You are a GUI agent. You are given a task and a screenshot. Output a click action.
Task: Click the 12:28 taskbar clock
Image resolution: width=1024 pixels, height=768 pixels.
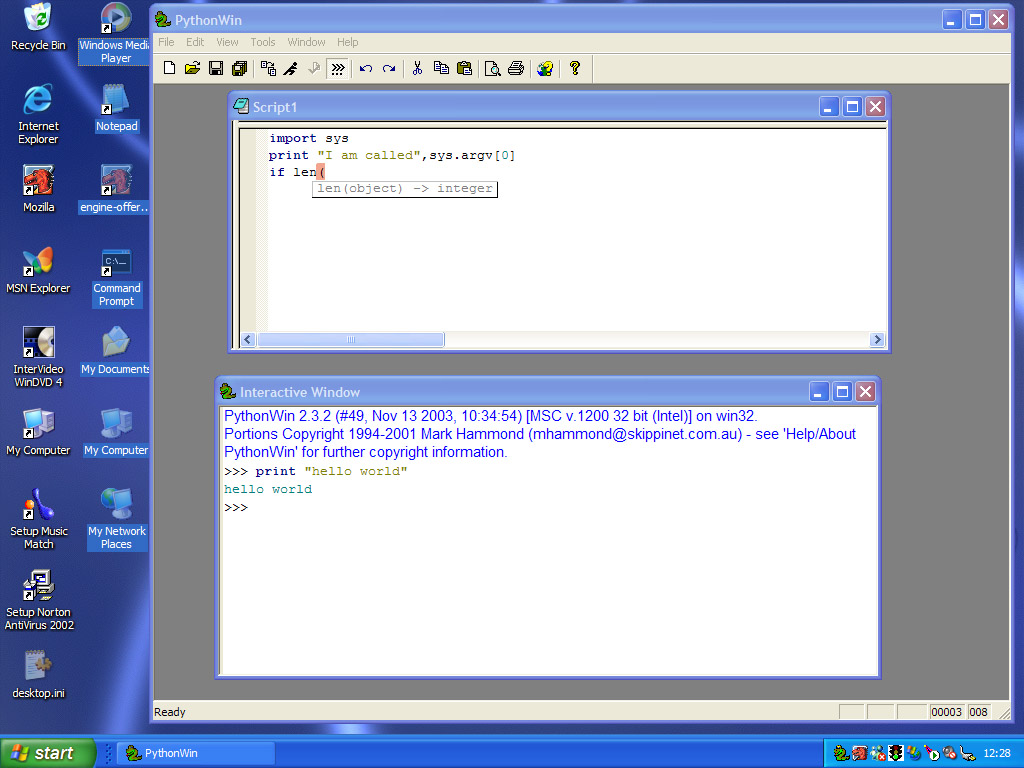click(997, 754)
